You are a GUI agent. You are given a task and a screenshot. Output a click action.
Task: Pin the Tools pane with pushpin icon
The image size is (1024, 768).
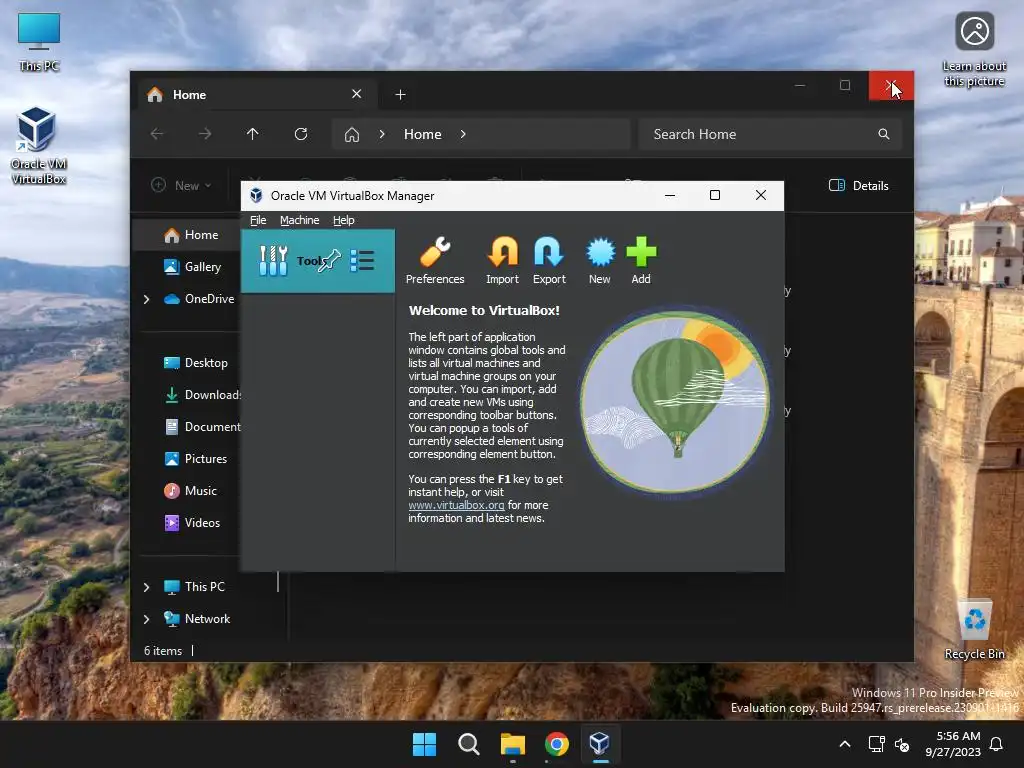(329, 260)
